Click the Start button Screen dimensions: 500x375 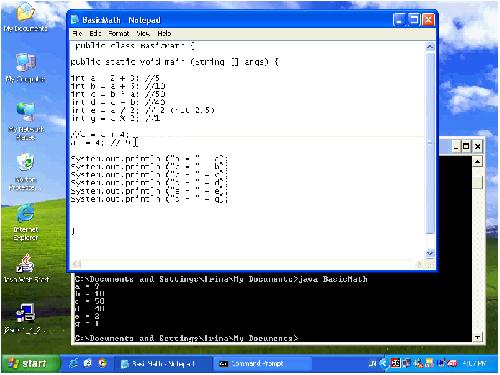click(x=30, y=363)
